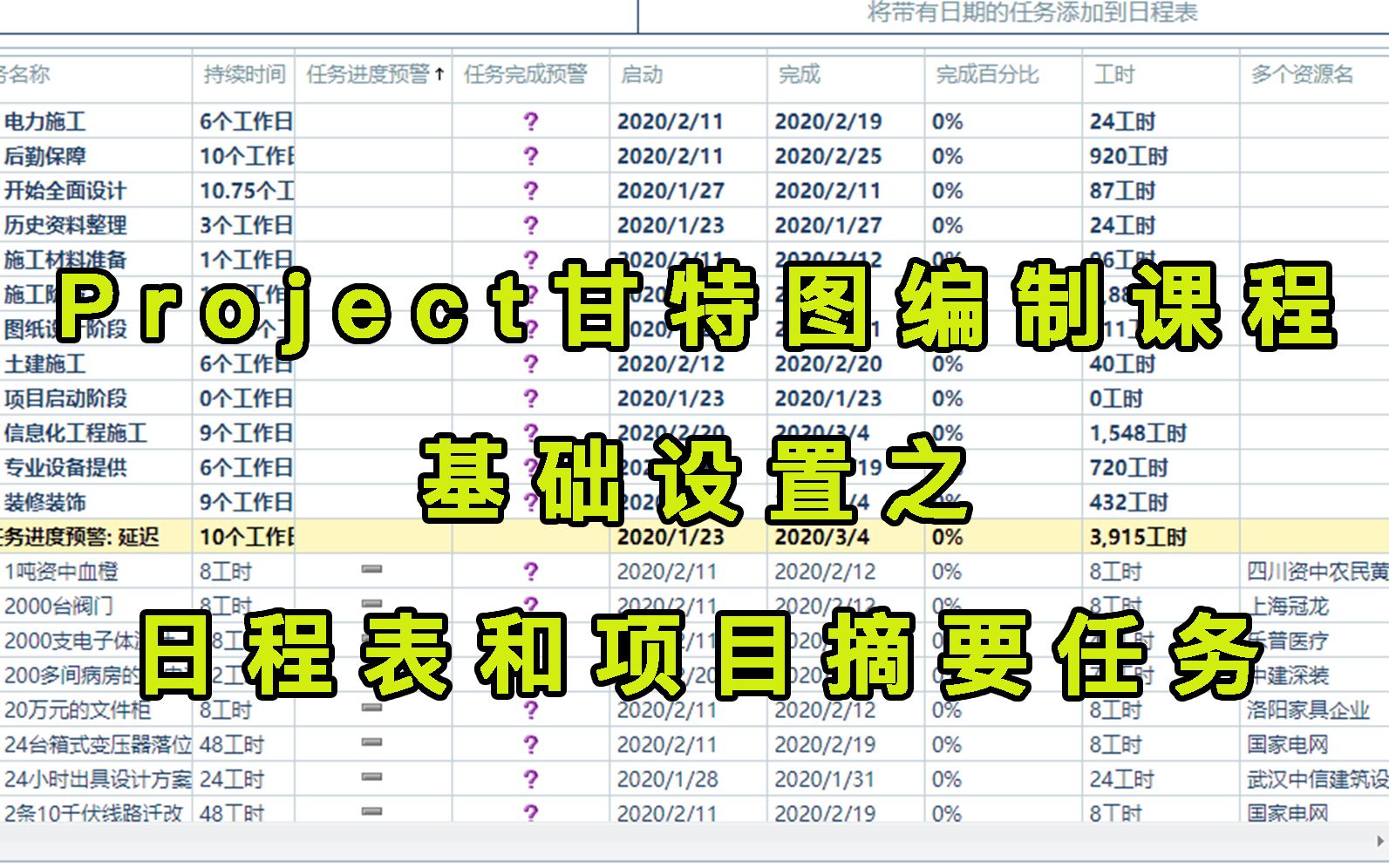Click total work 3,915工时 in group row
This screenshot has width=1389, height=868.
coord(1139,537)
